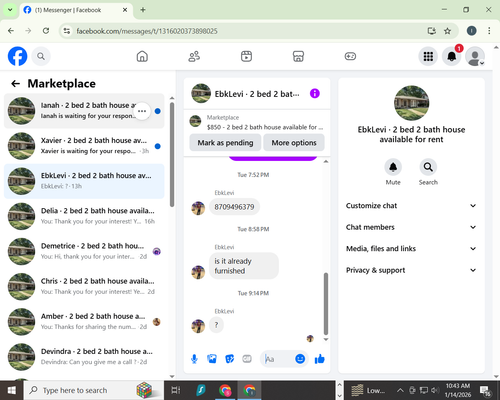The image size is (500, 400).
Task: Click the 8709496379 message bubble
Action: pos(234,207)
